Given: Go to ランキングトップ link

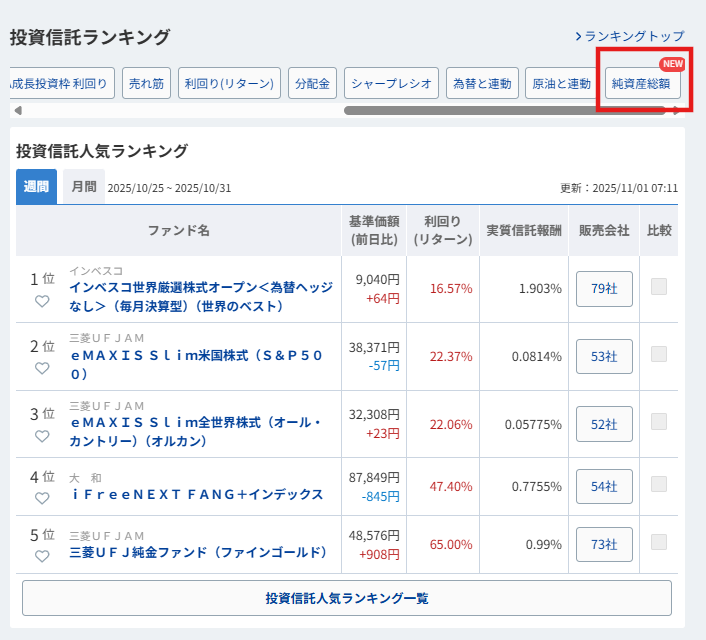Looking at the screenshot, I should click(630, 37).
